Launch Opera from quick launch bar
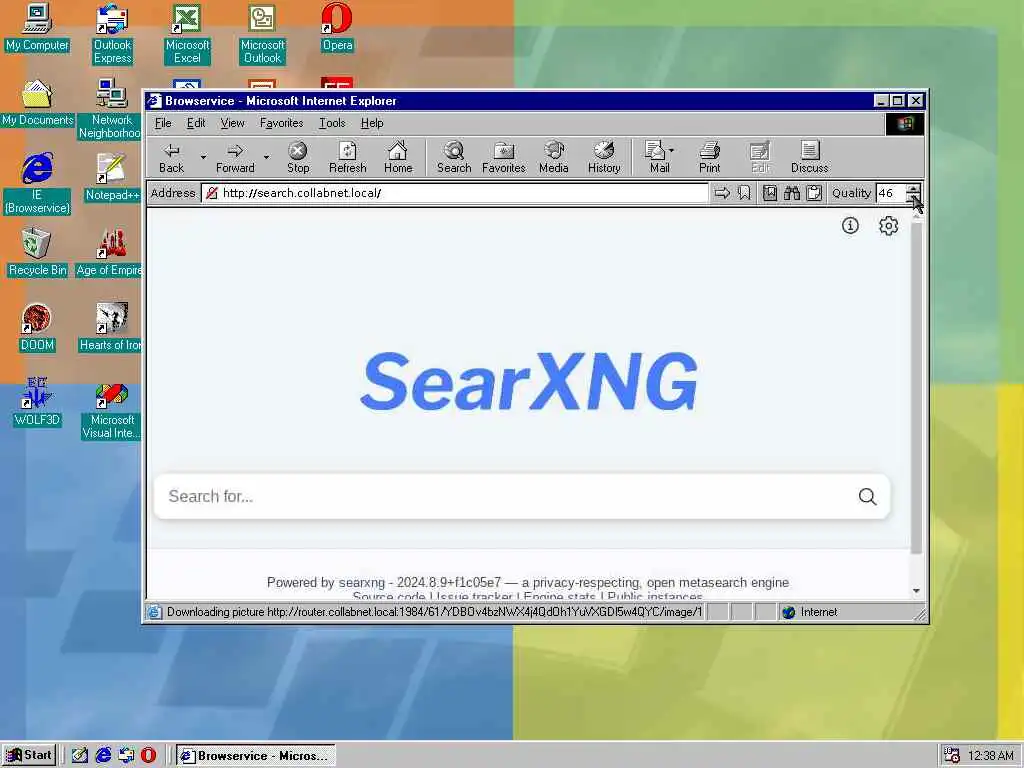 [148, 756]
